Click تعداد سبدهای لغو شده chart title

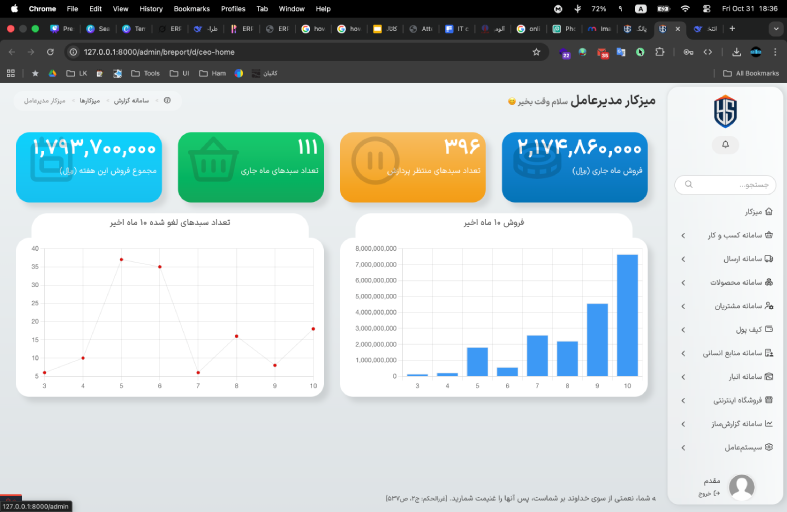coord(170,222)
